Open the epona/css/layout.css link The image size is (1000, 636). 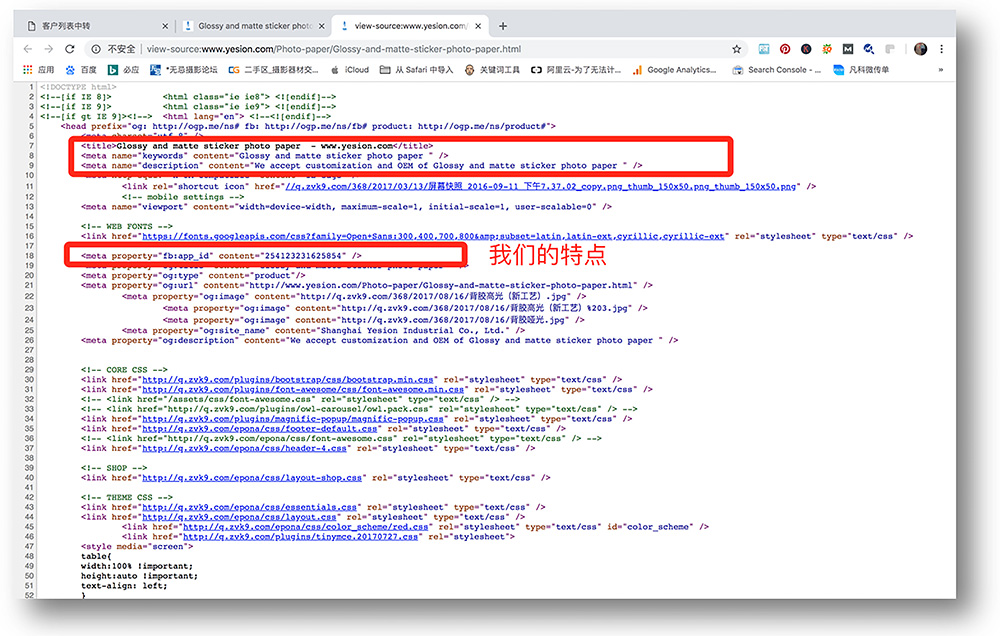(239, 517)
